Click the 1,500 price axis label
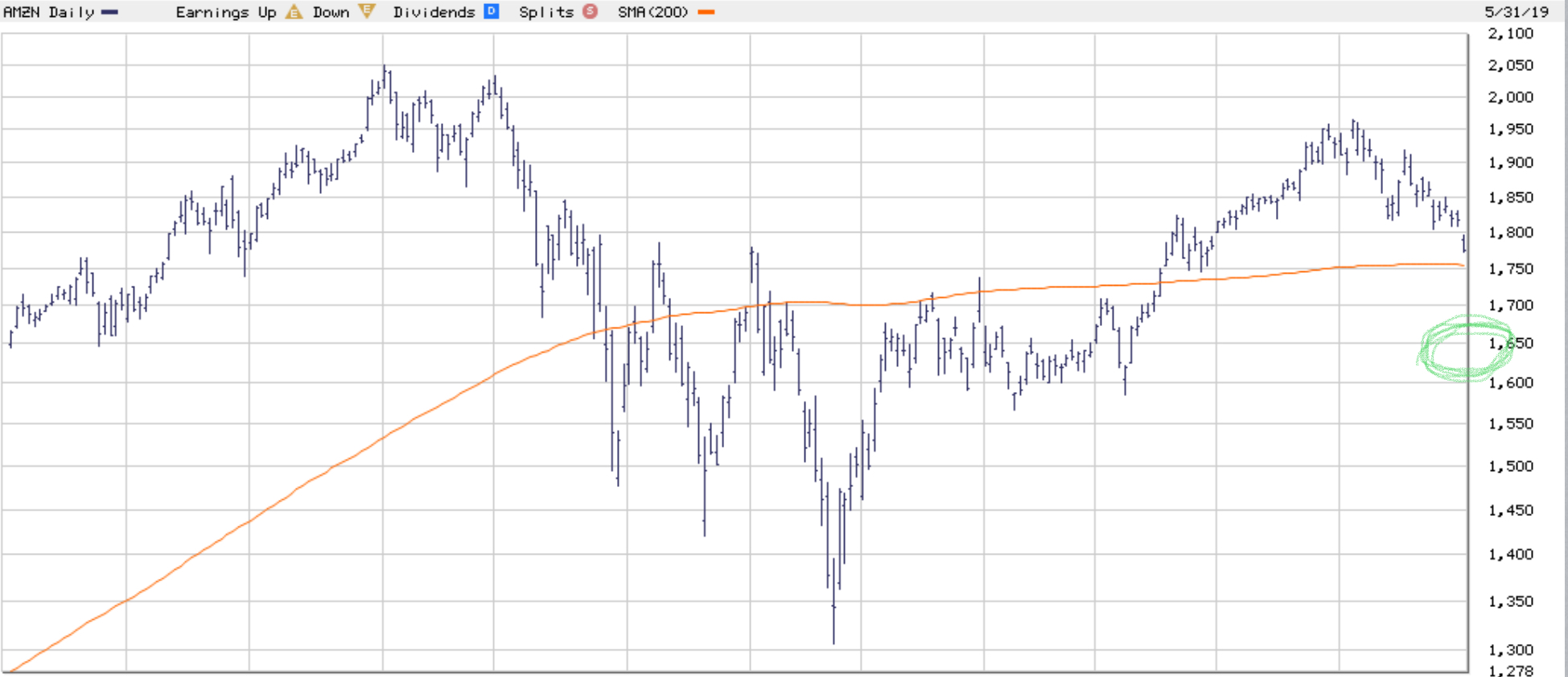1568x677 pixels. [x=1511, y=467]
